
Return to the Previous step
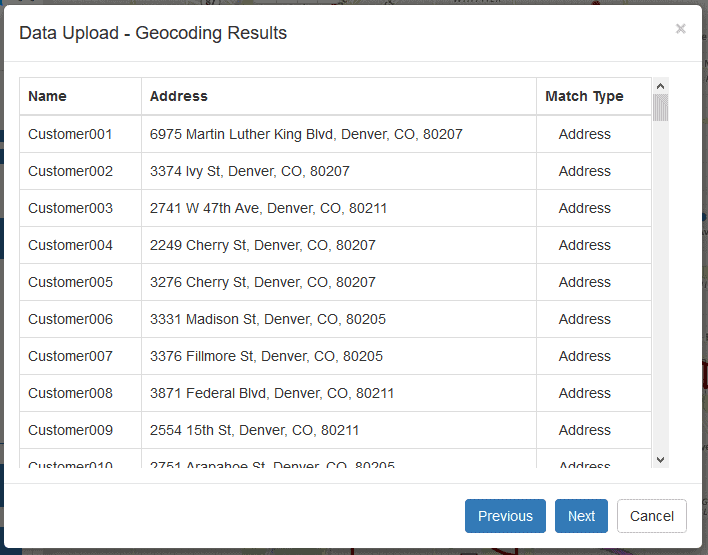pyautogui.click(x=505, y=516)
